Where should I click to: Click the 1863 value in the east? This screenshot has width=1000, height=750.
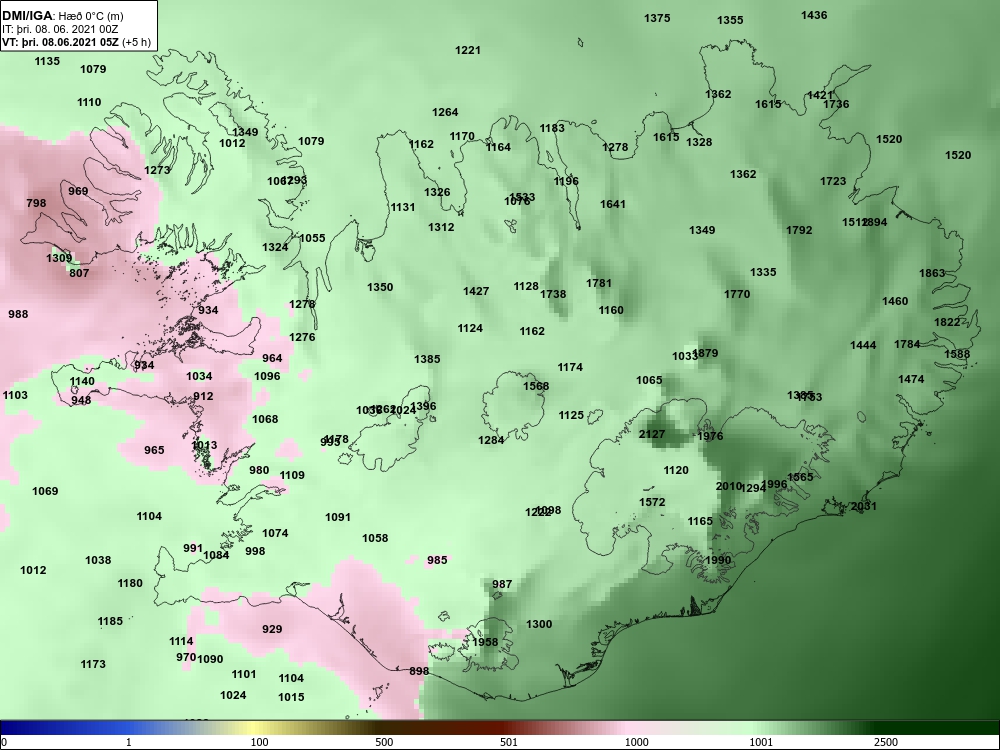(932, 274)
